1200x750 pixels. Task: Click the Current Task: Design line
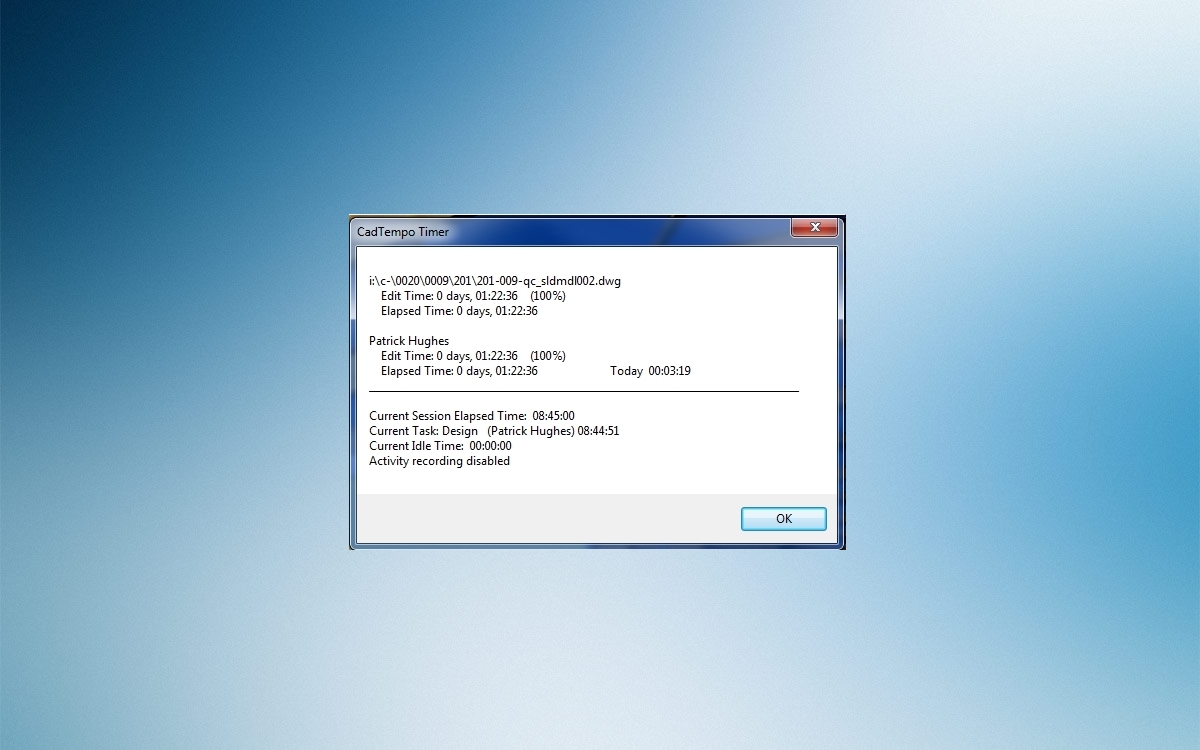tap(494, 431)
